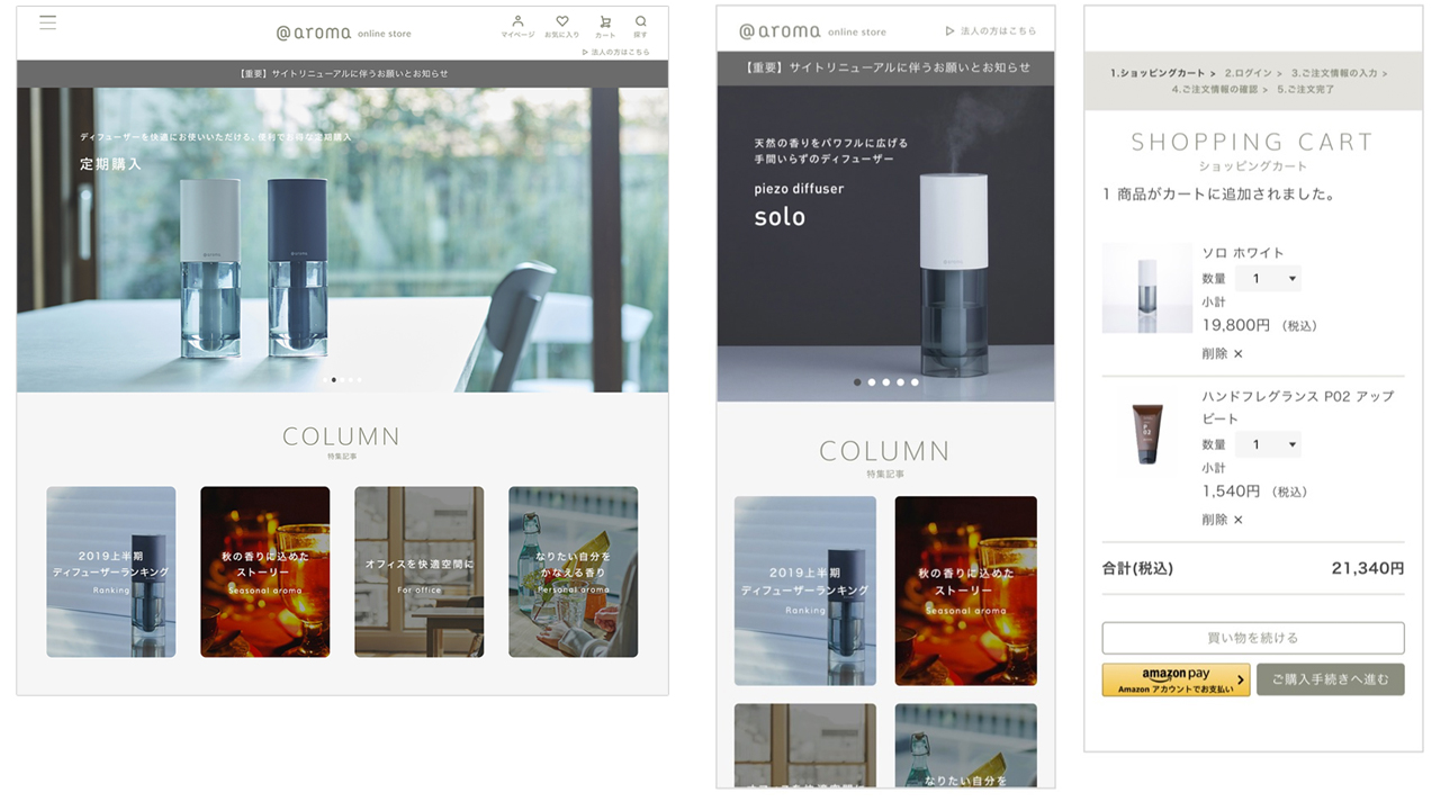This screenshot has width=1440, height=810.
Task: Open quantity dropdown for ハンドフレグランス P02
Action: point(1268,445)
